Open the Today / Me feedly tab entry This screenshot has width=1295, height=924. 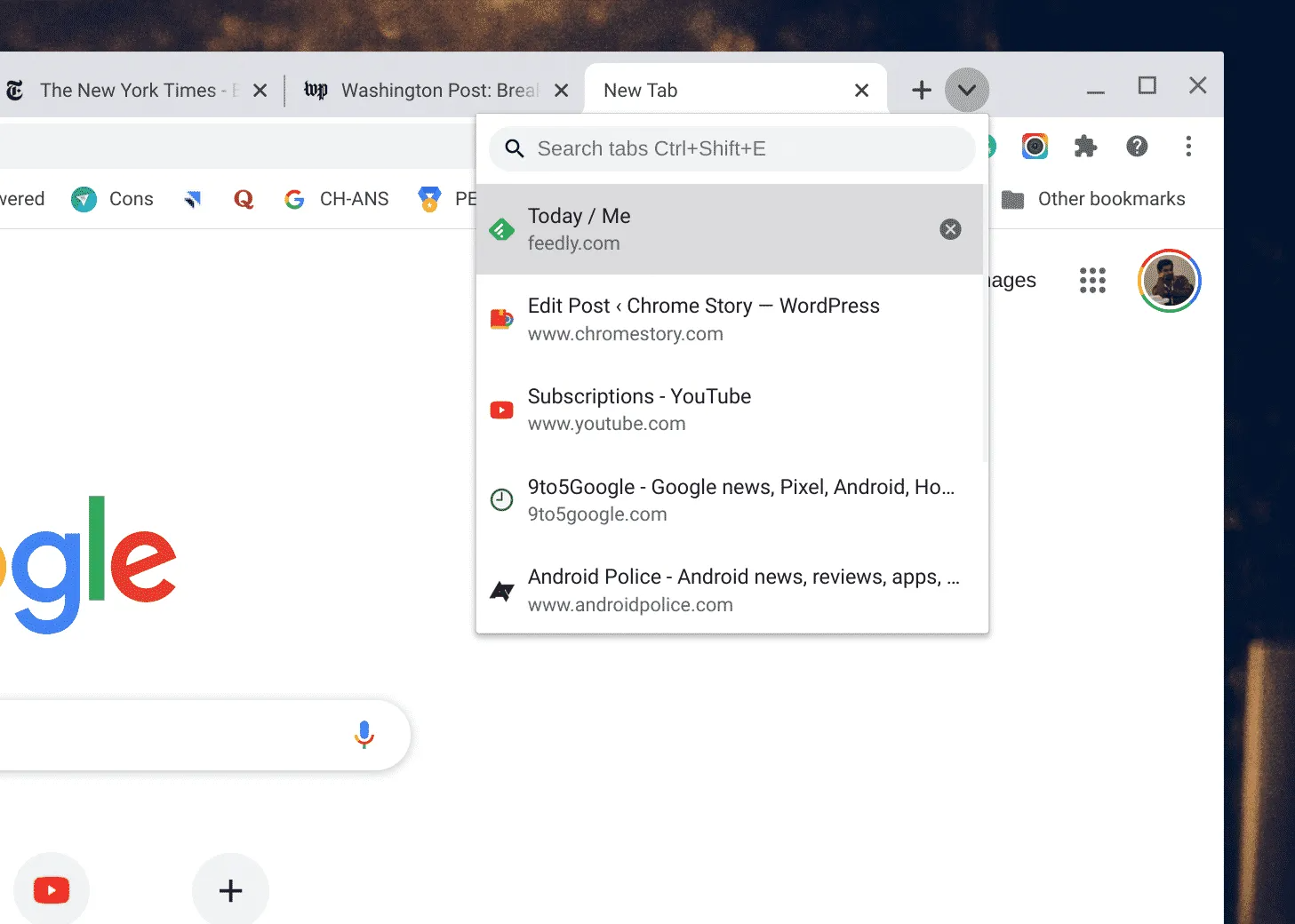pyautogui.click(x=731, y=229)
